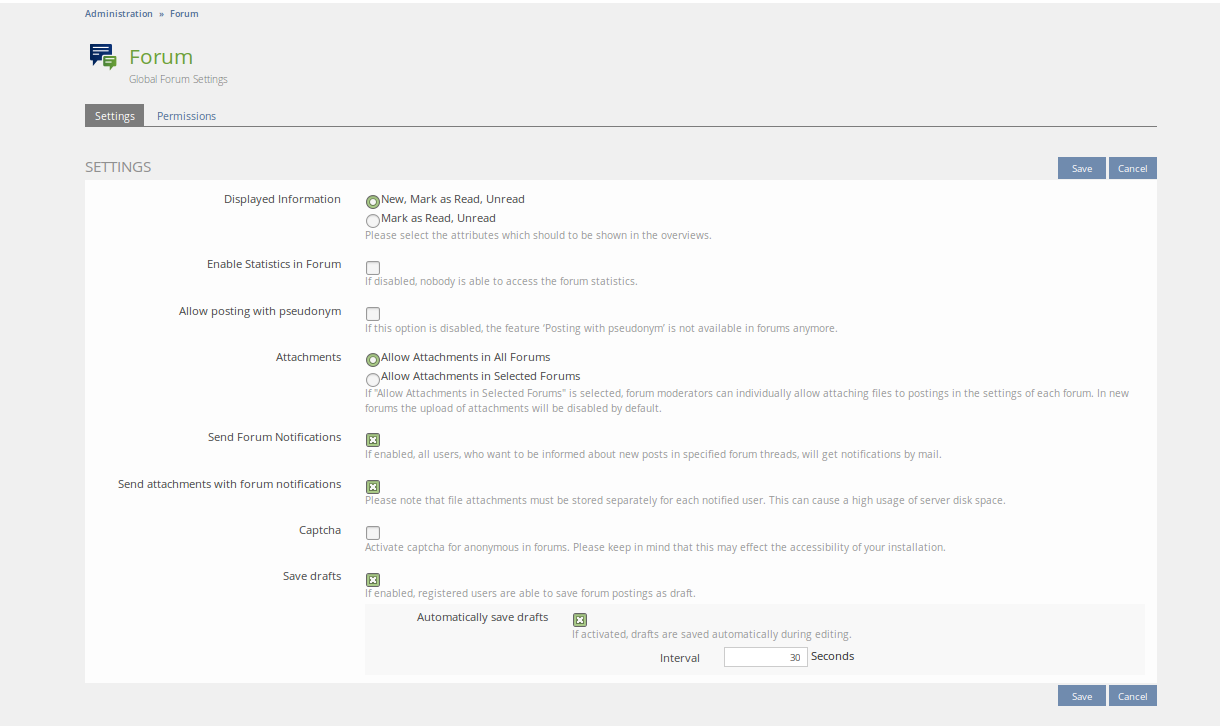Open the Permissions tab
Image resolution: width=1220 pixels, height=726 pixels.
[x=186, y=116]
